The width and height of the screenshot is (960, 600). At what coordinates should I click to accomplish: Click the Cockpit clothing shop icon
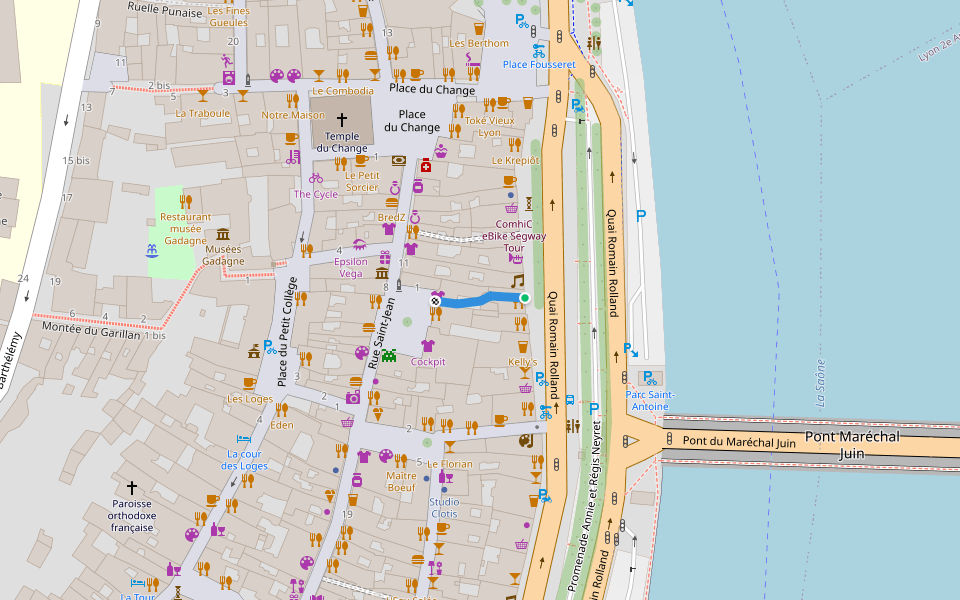[x=429, y=345]
